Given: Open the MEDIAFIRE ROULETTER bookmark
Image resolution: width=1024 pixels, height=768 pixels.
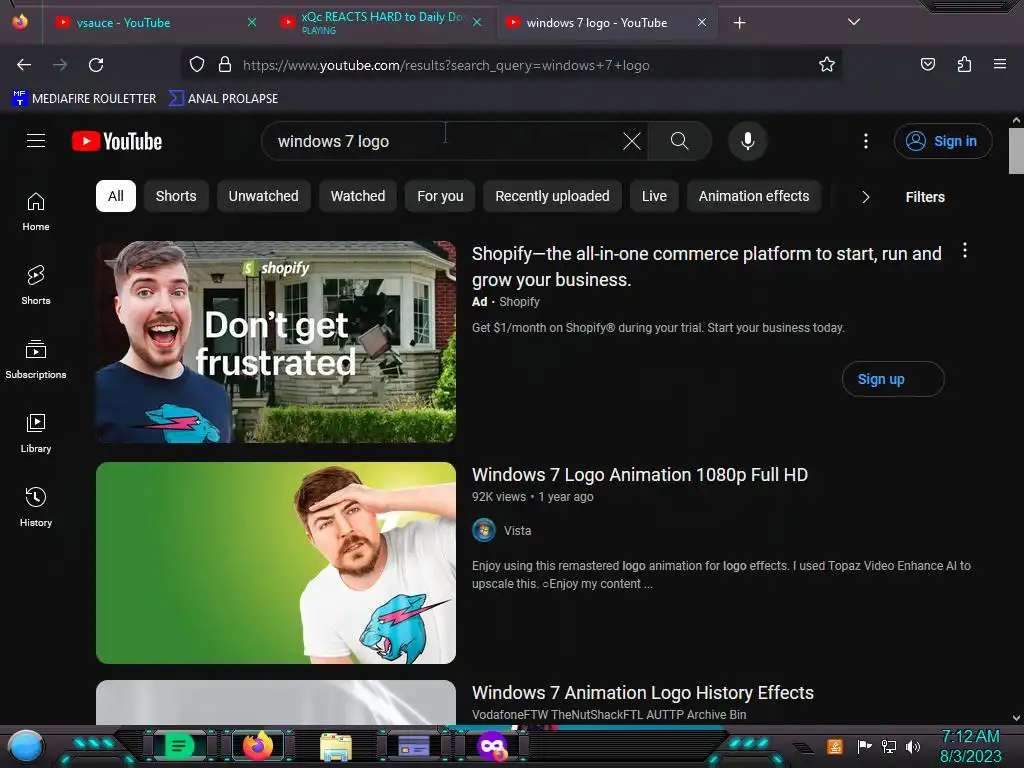Looking at the screenshot, I should click(84, 99).
